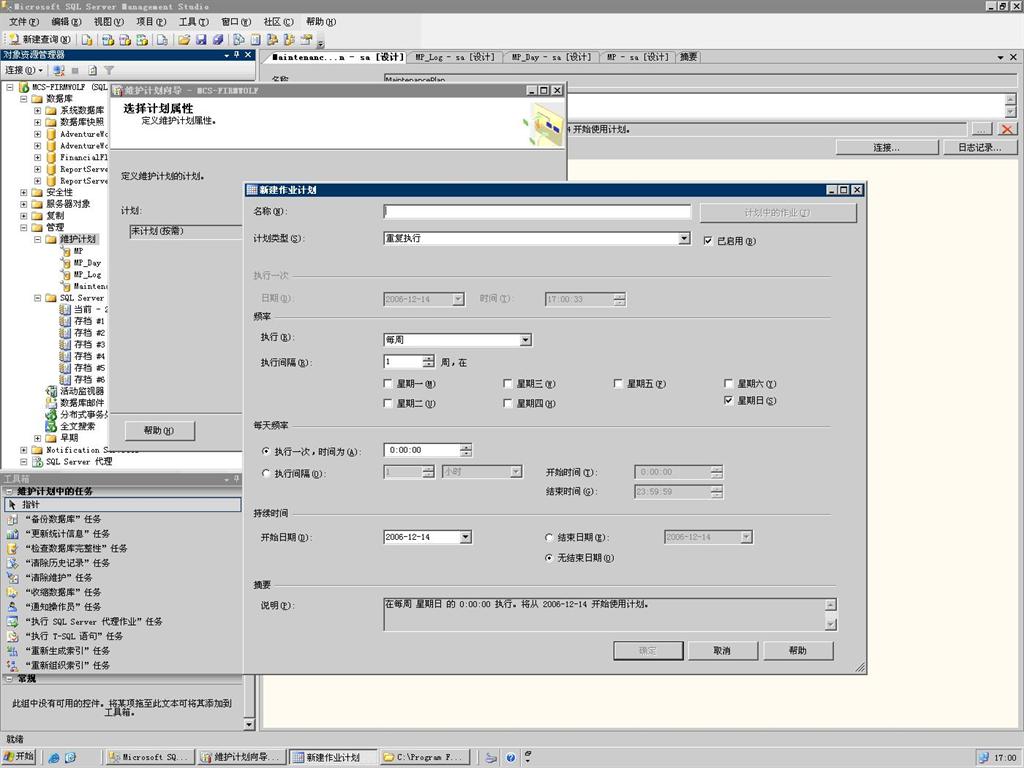Click 全文搜索 node in Object Explorer
This screenshot has height=768, width=1024.
click(78, 426)
